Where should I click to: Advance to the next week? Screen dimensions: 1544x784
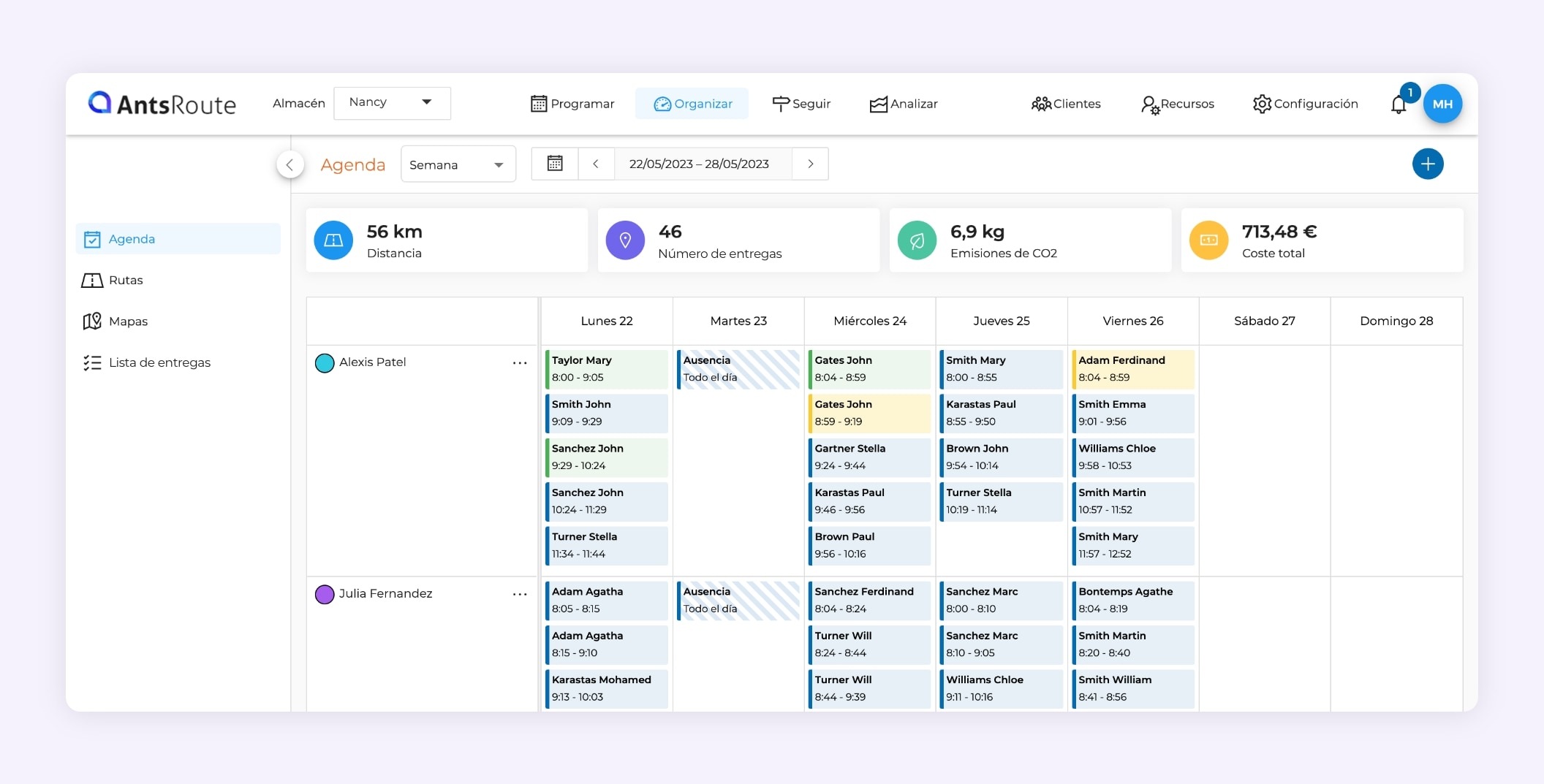click(x=810, y=164)
